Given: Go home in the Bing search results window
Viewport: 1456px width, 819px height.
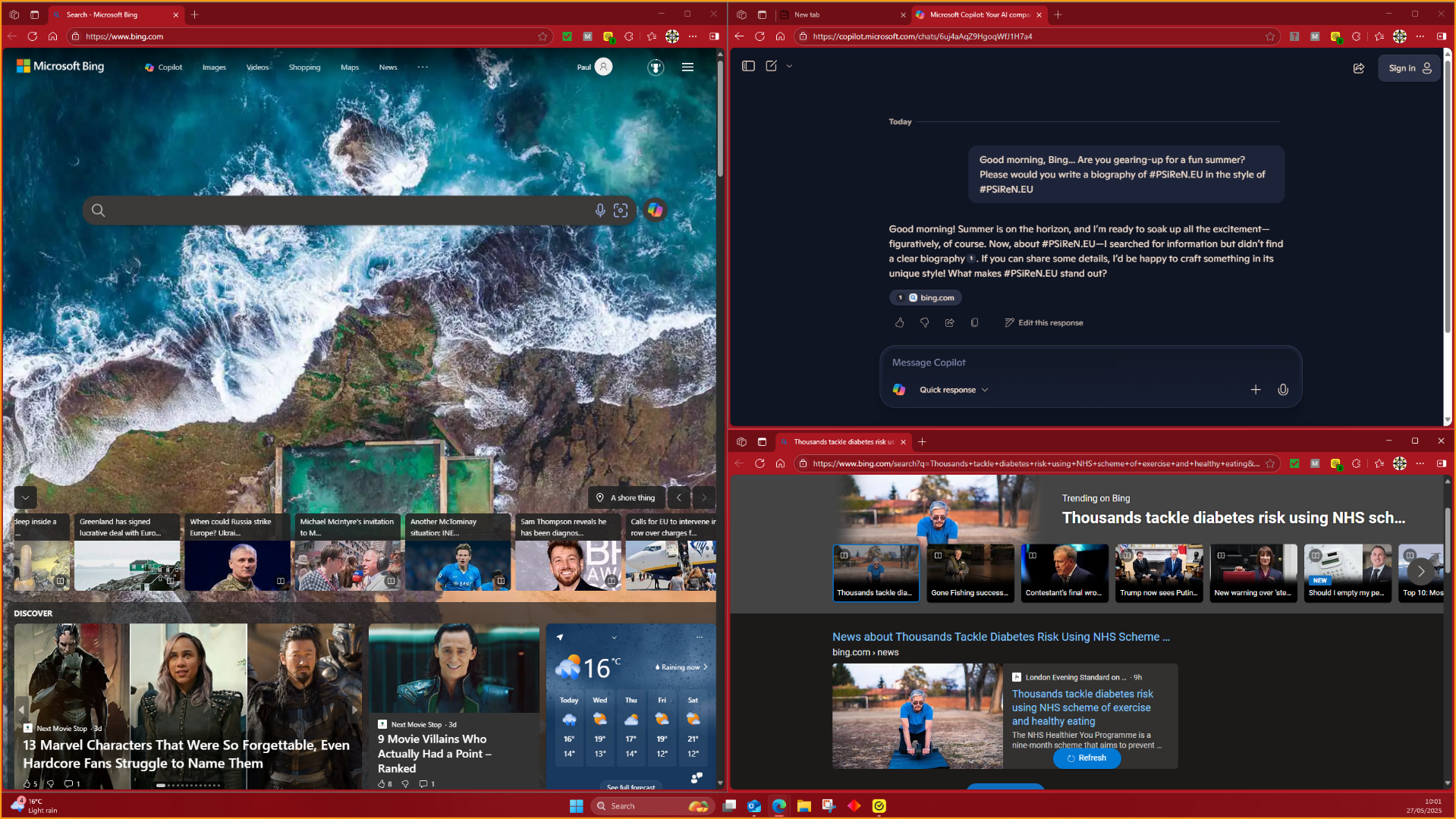Looking at the screenshot, I should coord(780,463).
